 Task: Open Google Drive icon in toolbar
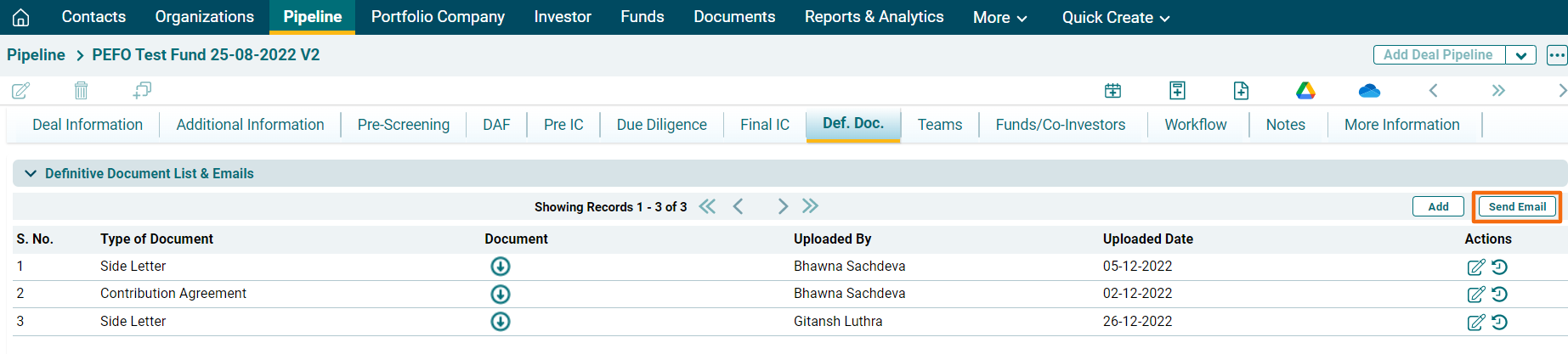click(x=1305, y=91)
